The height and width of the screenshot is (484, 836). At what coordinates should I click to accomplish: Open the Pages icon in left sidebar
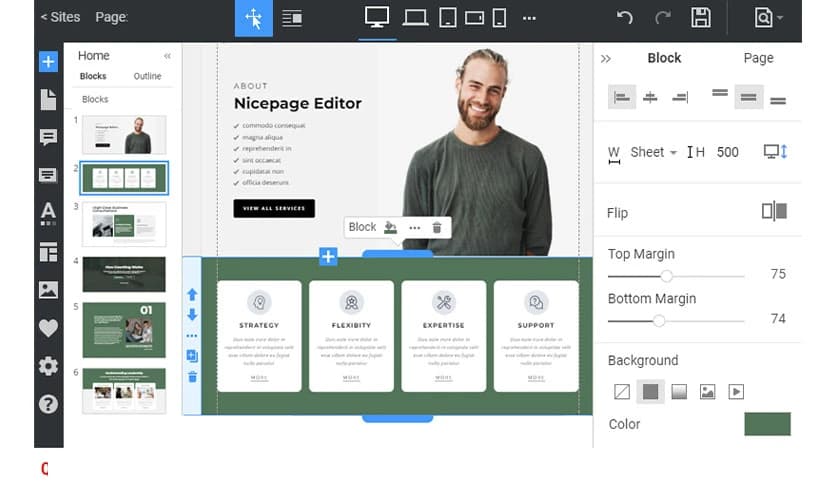pyautogui.click(x=48, y=100)
